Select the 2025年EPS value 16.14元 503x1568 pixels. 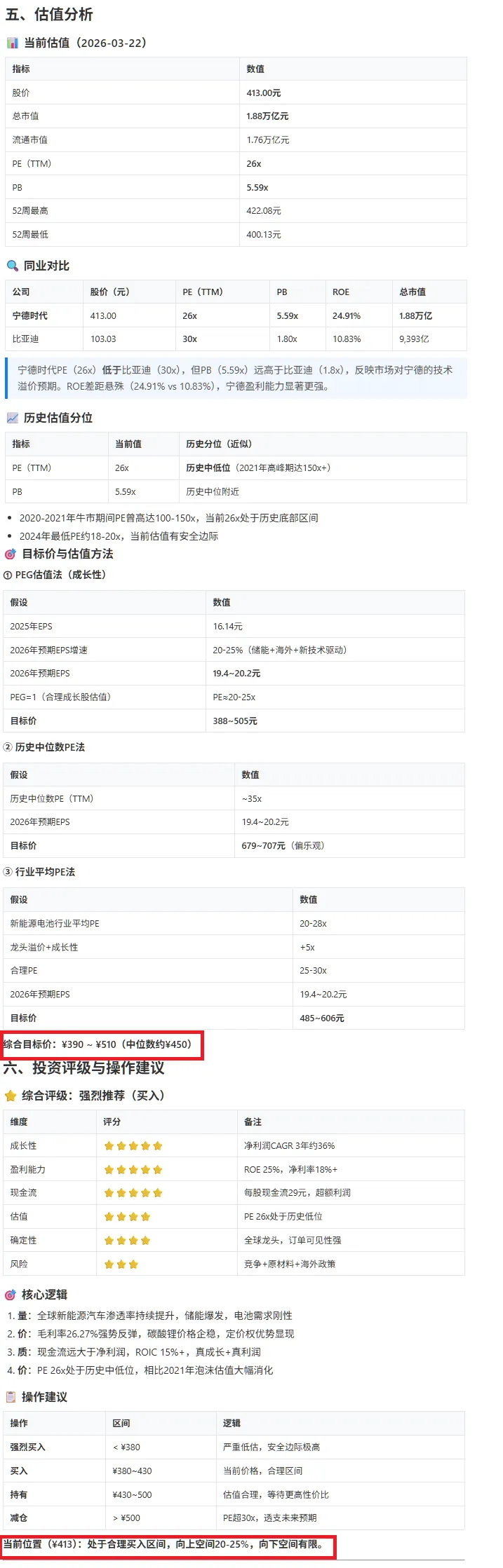(228, 627)
